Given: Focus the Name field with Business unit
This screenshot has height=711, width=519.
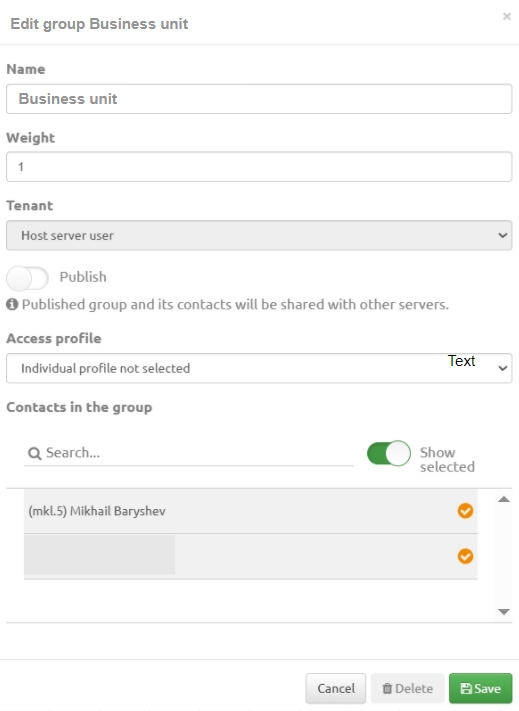Looking at the screenshot, I should 259,99.
